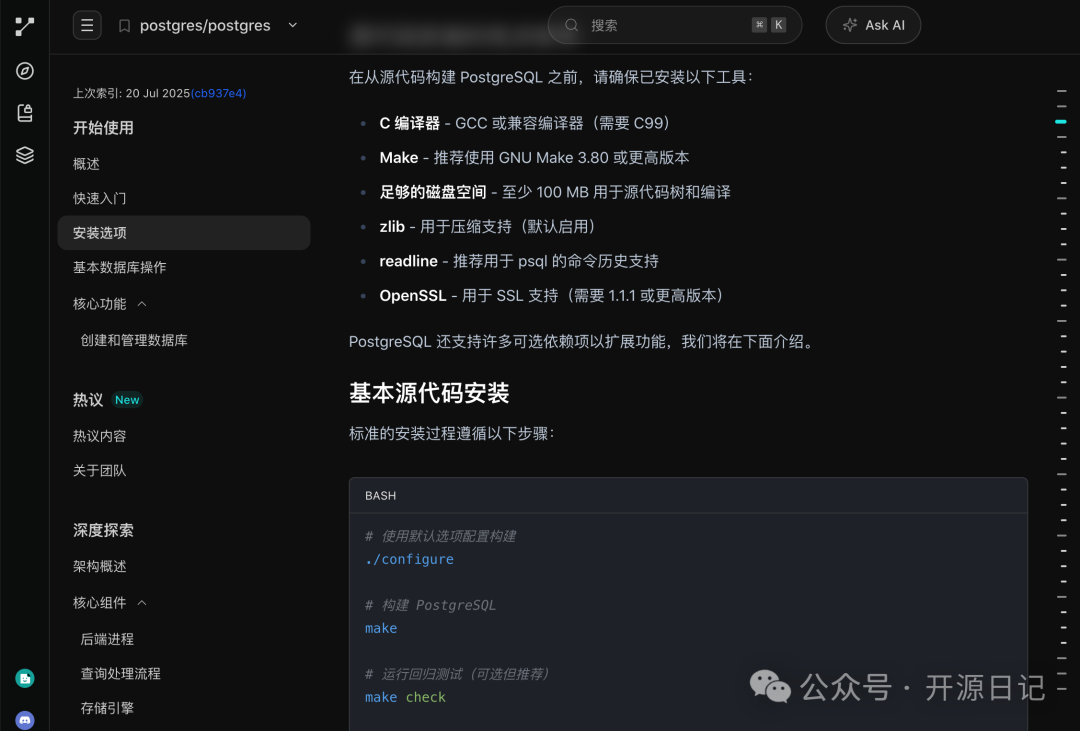
Task: Click the highlighted teal marker on right minimap
Action: [1062, 122]
